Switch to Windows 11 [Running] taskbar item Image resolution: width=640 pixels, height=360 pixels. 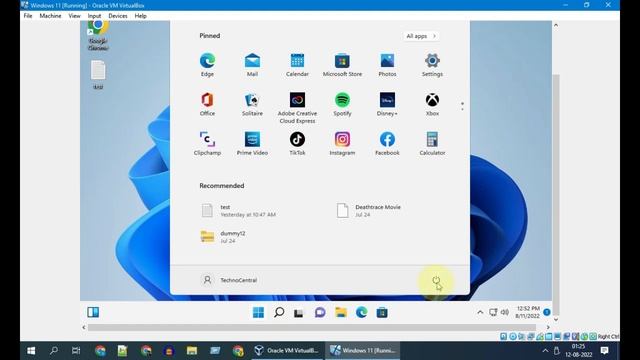(x=363, y=351)
